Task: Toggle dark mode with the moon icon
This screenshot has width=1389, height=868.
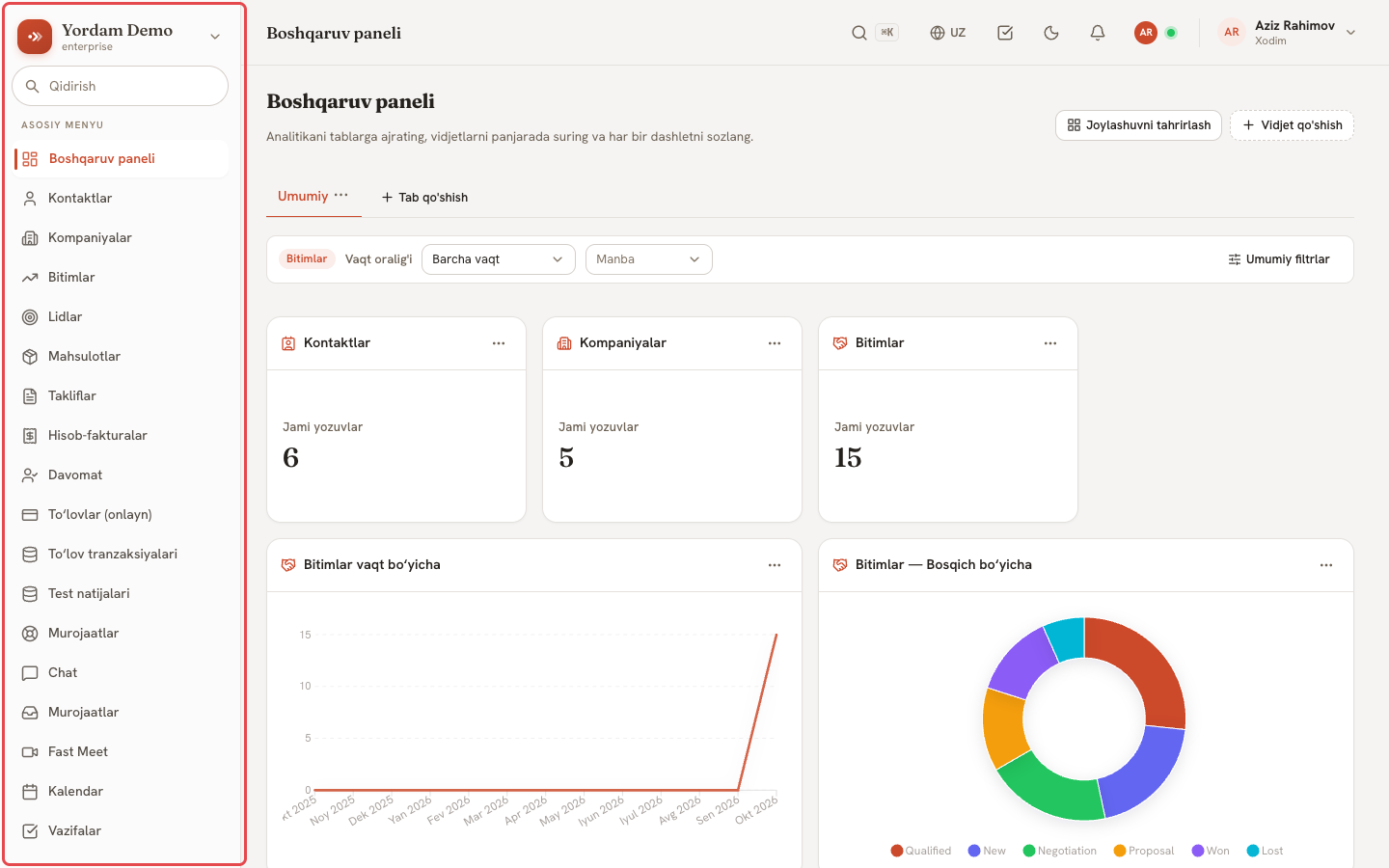Action: [x=1051, y=33]
